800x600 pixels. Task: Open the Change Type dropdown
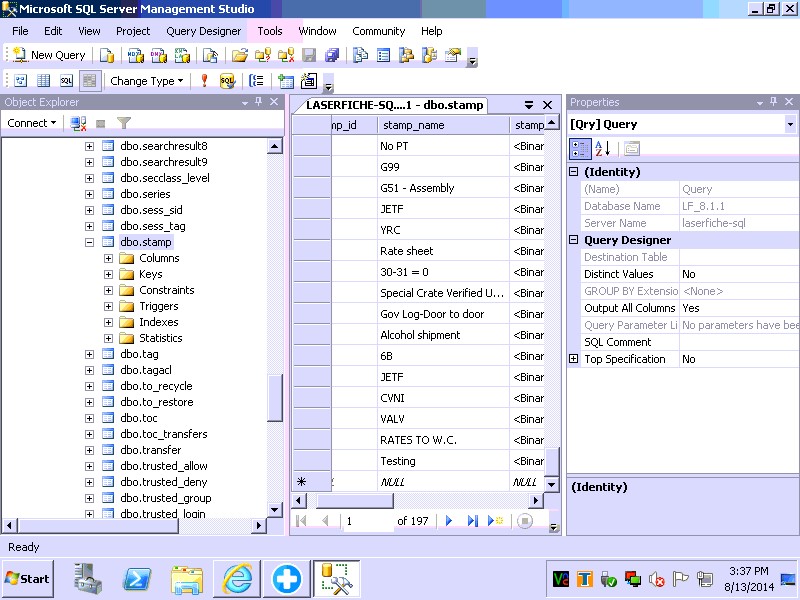pos(146,81)
